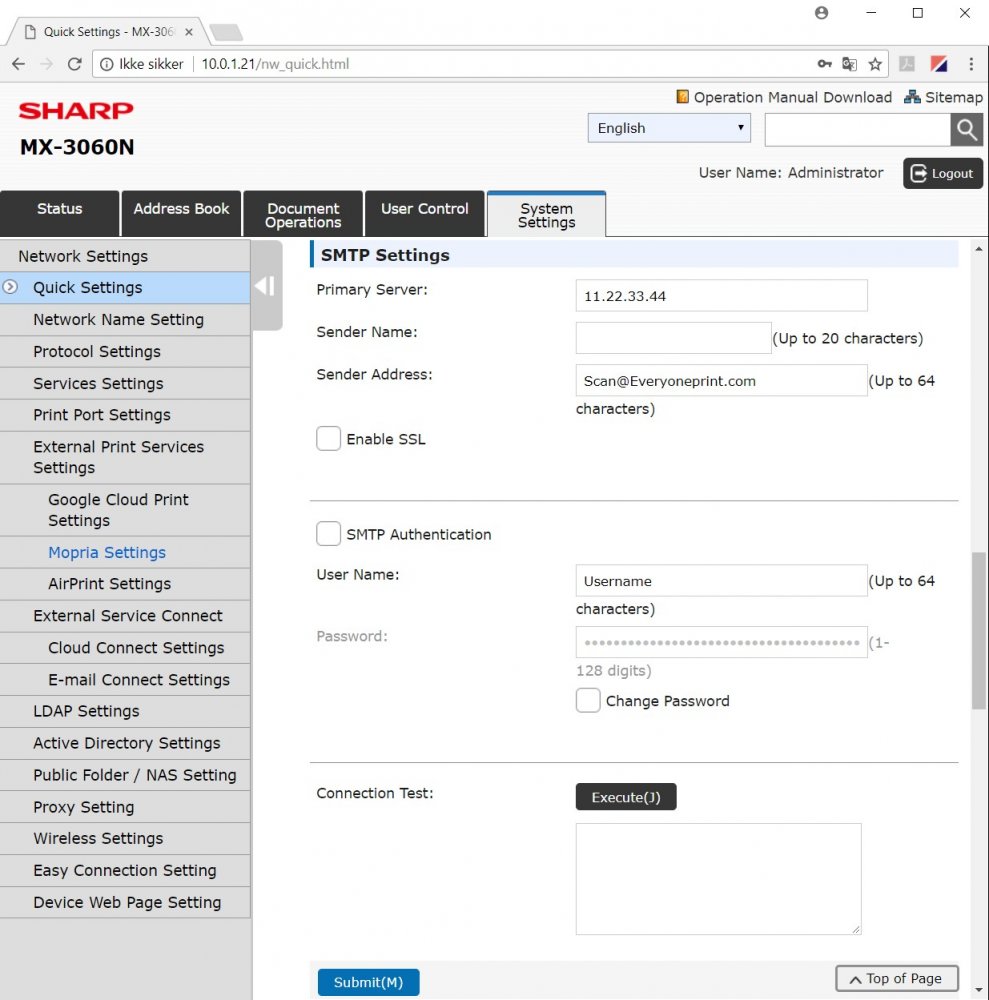Click the browser back arrow

pyautogui.click(x=19, y=64)
